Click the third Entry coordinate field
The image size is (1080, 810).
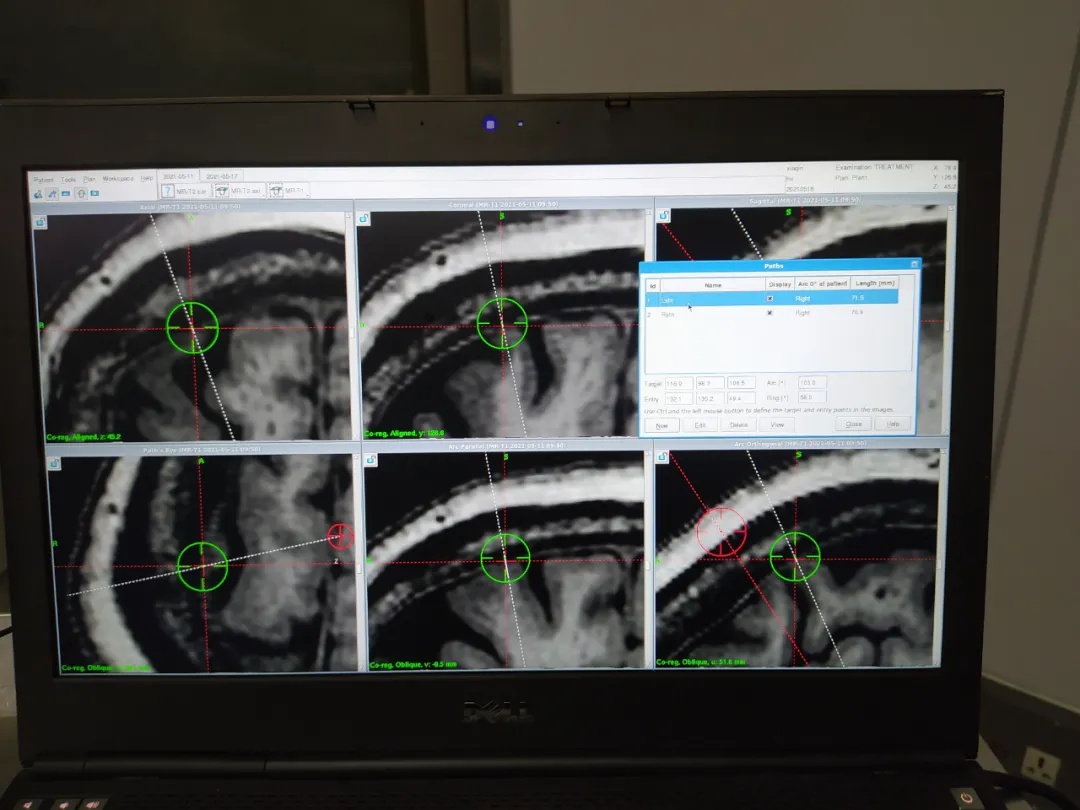741,397
